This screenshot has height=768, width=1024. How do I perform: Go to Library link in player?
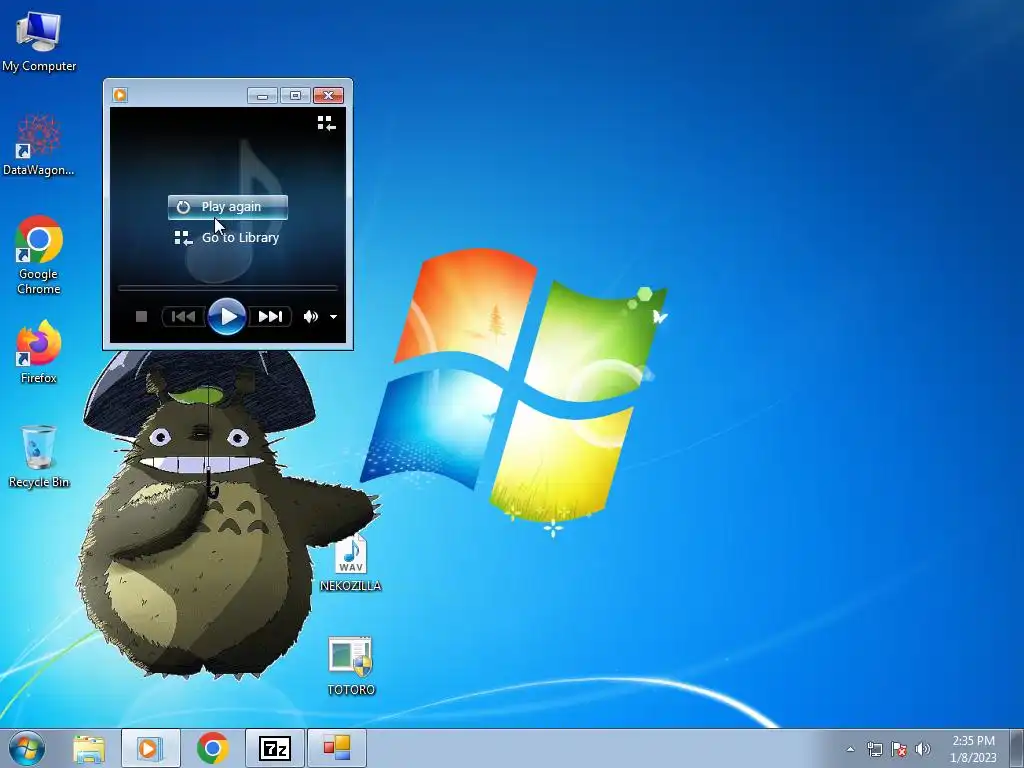(x=227, y=238)
